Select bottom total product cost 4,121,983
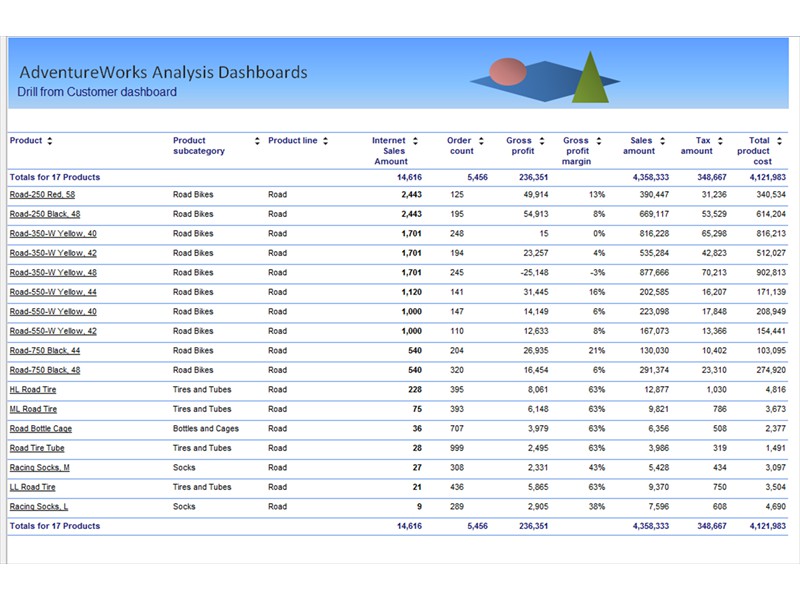Image resolution: width=800 pixels, height=600 pixels. click(768, 526)
